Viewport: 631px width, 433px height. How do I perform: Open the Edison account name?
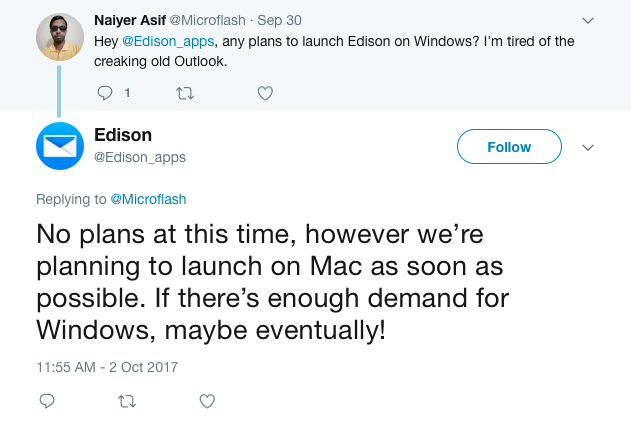point(123,135)
